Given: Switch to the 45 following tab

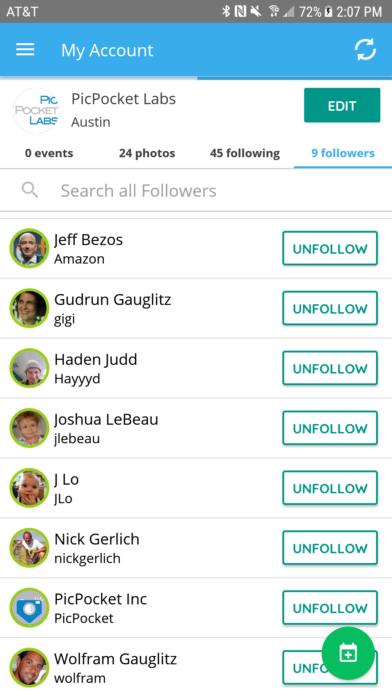Looking at the screenshot, I should (x=245, y=153).
